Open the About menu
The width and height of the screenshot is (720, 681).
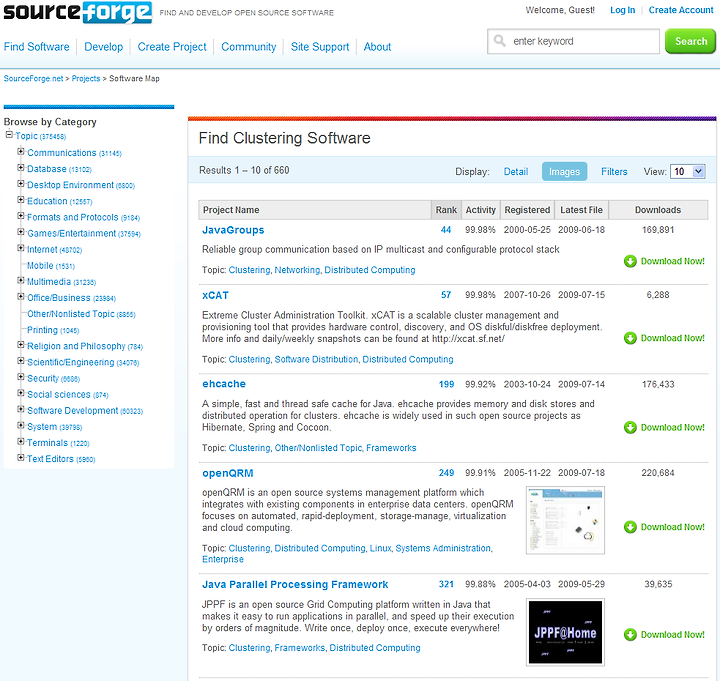377,47
